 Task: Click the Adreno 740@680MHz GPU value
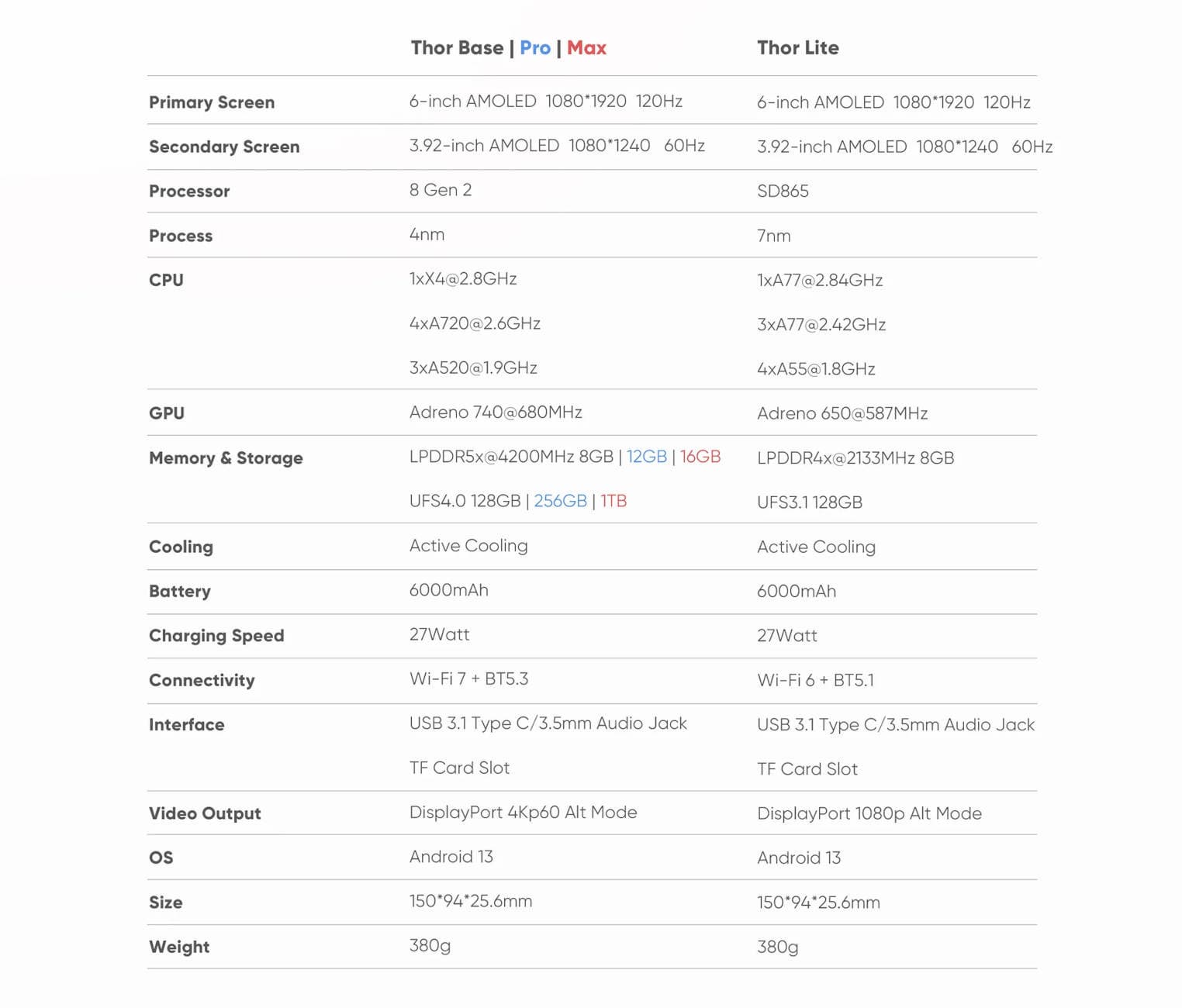(x=496, y=413)
